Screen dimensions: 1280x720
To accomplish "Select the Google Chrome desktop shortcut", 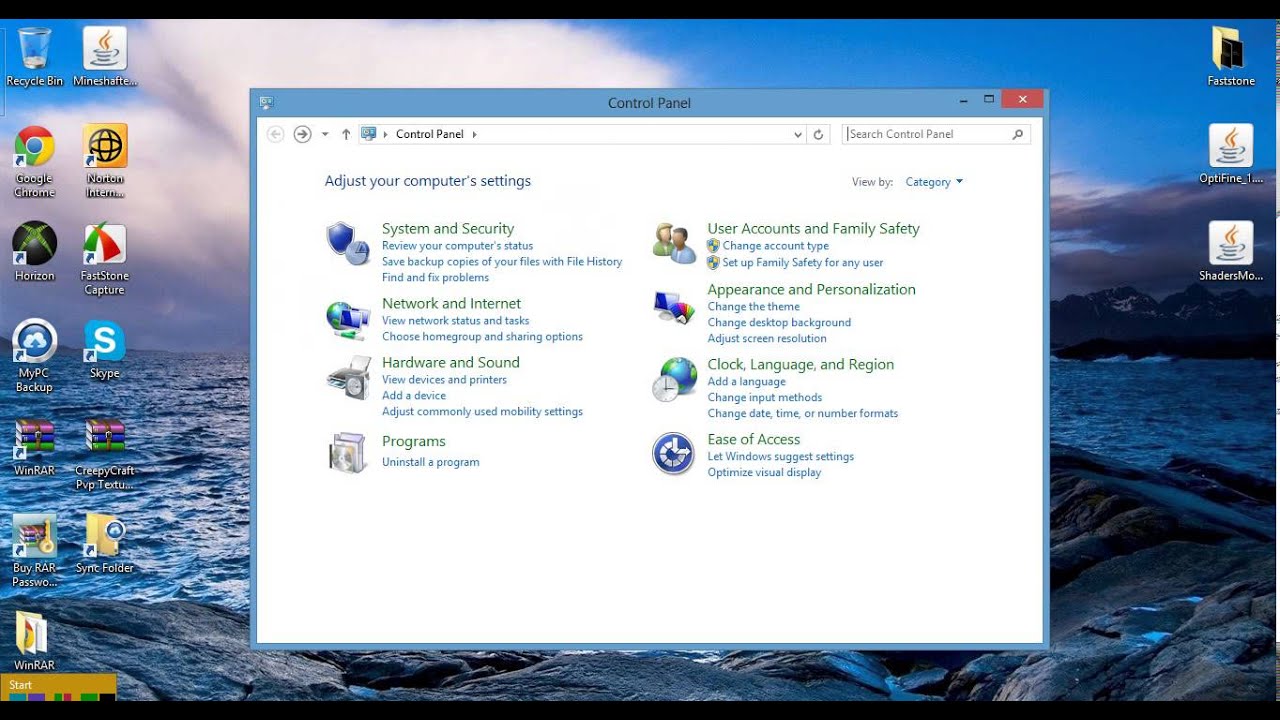I will pyautogui.click(x=34, y=161).
